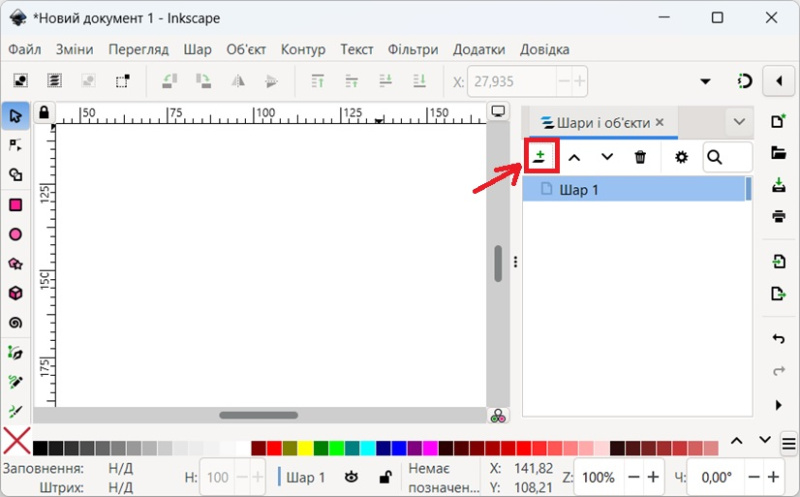Expand the Шари і об'єкти panel dropdown chevron

coord(740,122)
